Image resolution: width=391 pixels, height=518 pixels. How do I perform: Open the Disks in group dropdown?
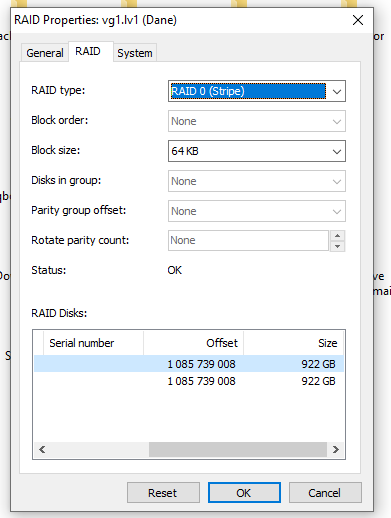(x=257, y=181)
